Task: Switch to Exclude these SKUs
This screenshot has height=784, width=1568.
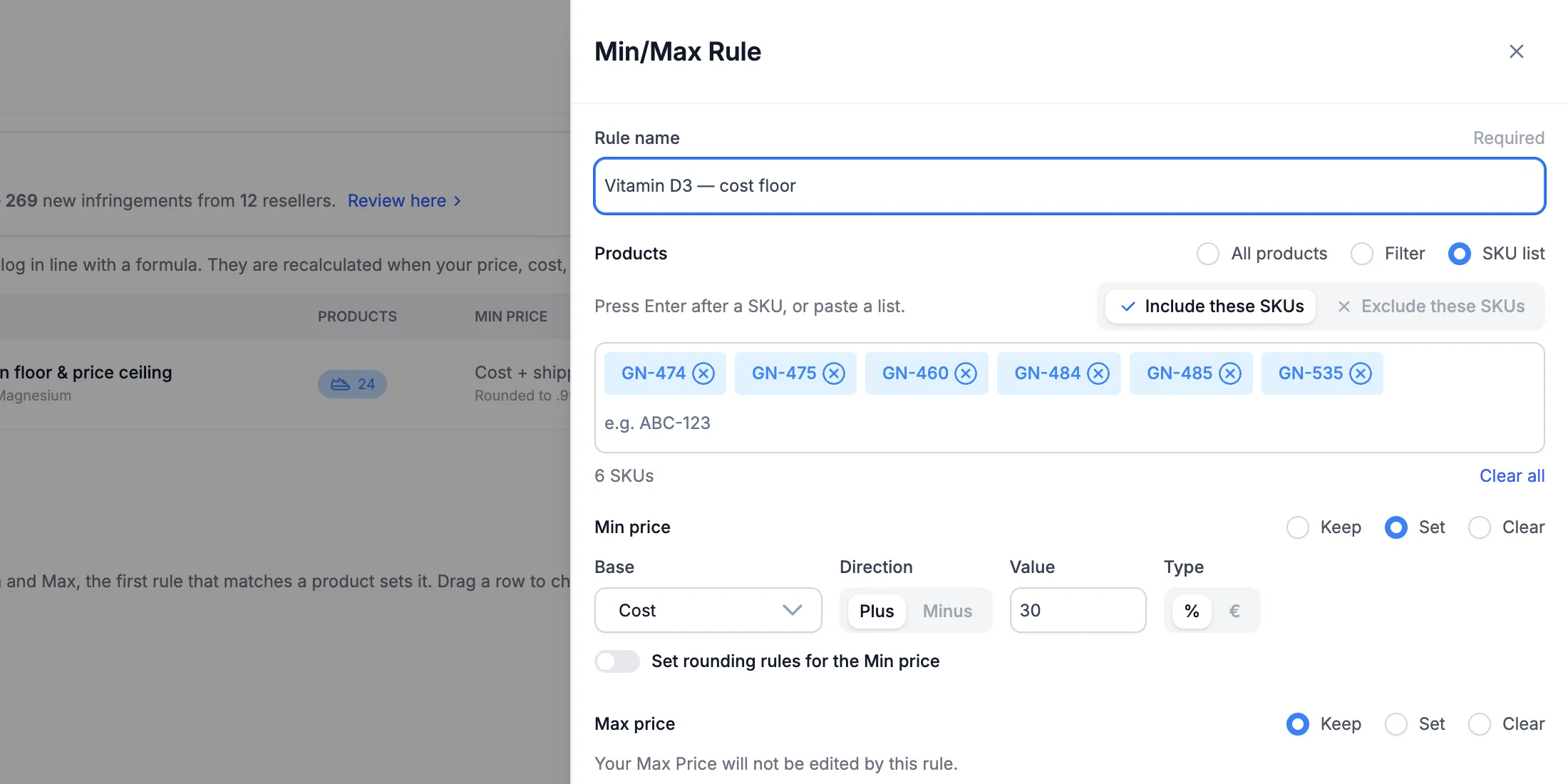Action: point(1431,306)
